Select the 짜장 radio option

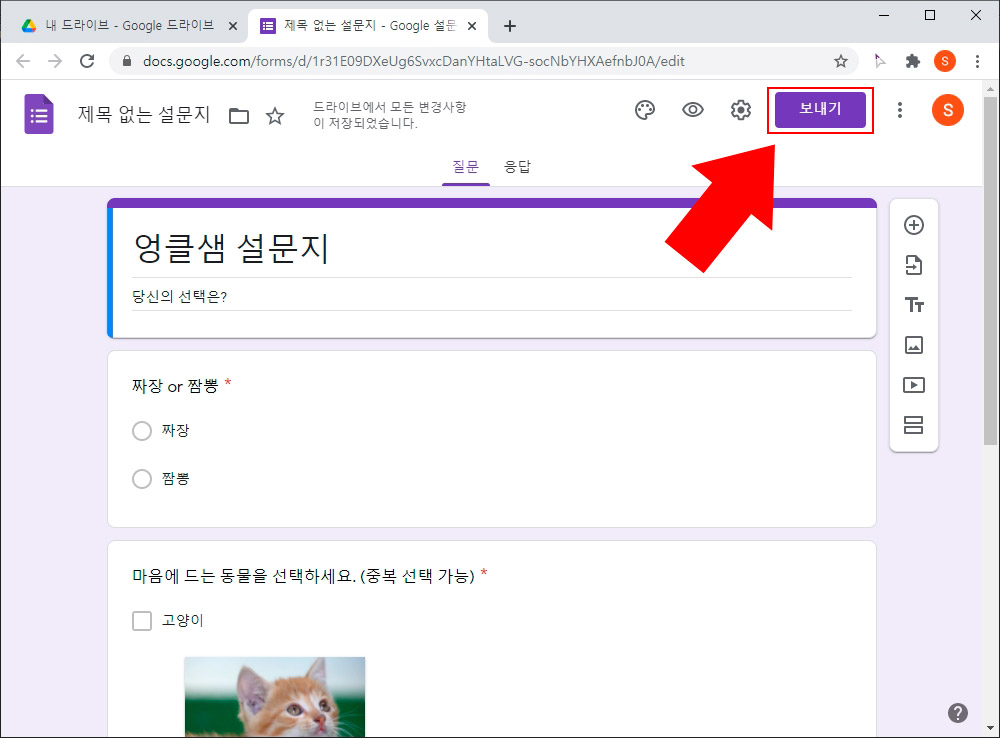(x=141, y=431)
